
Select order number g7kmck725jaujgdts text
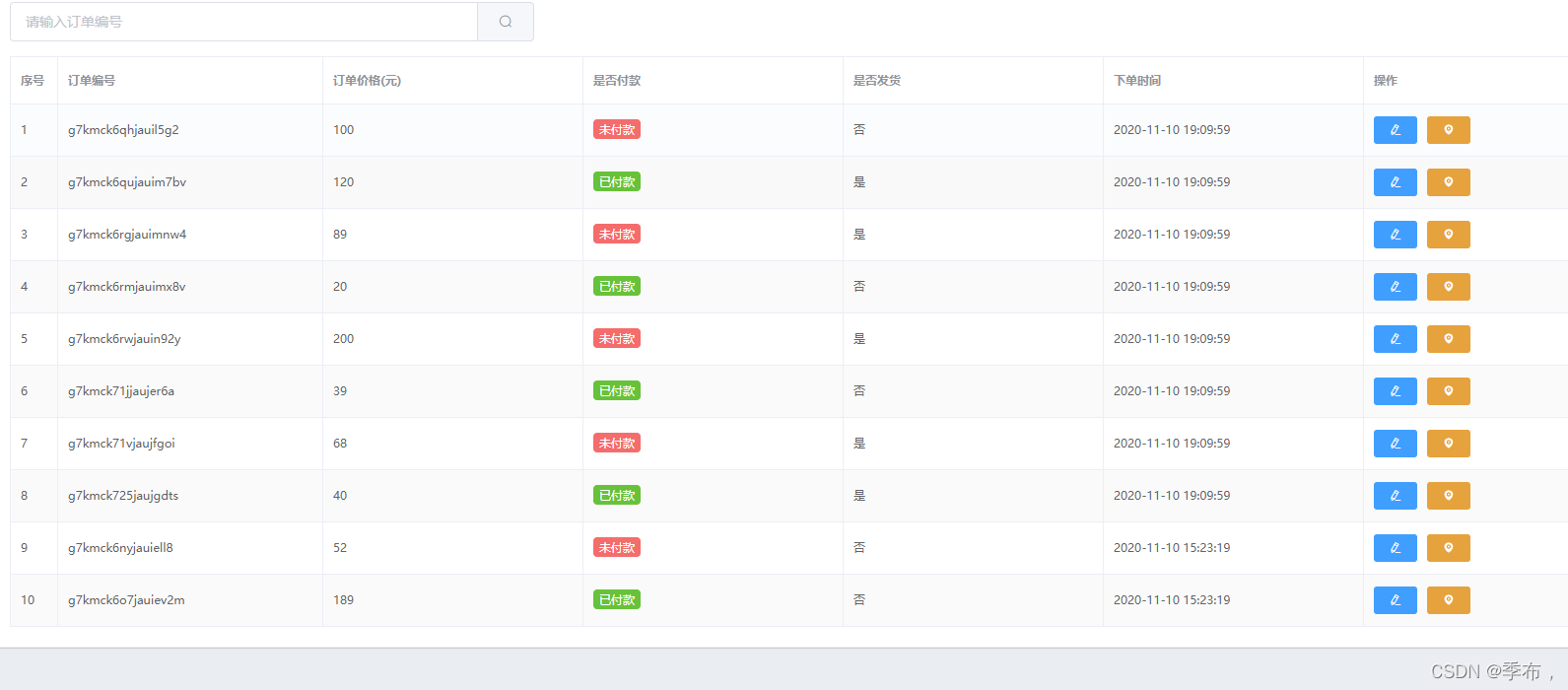tap(123, 496)
